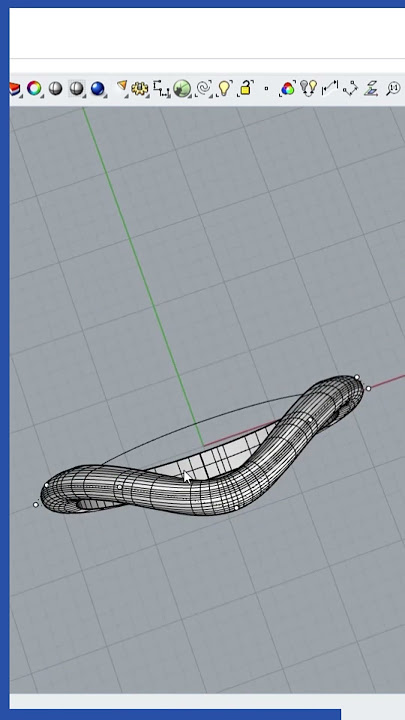Select control point at right curve end
Viewport: 405px width, 720px height.
point(368,388)
